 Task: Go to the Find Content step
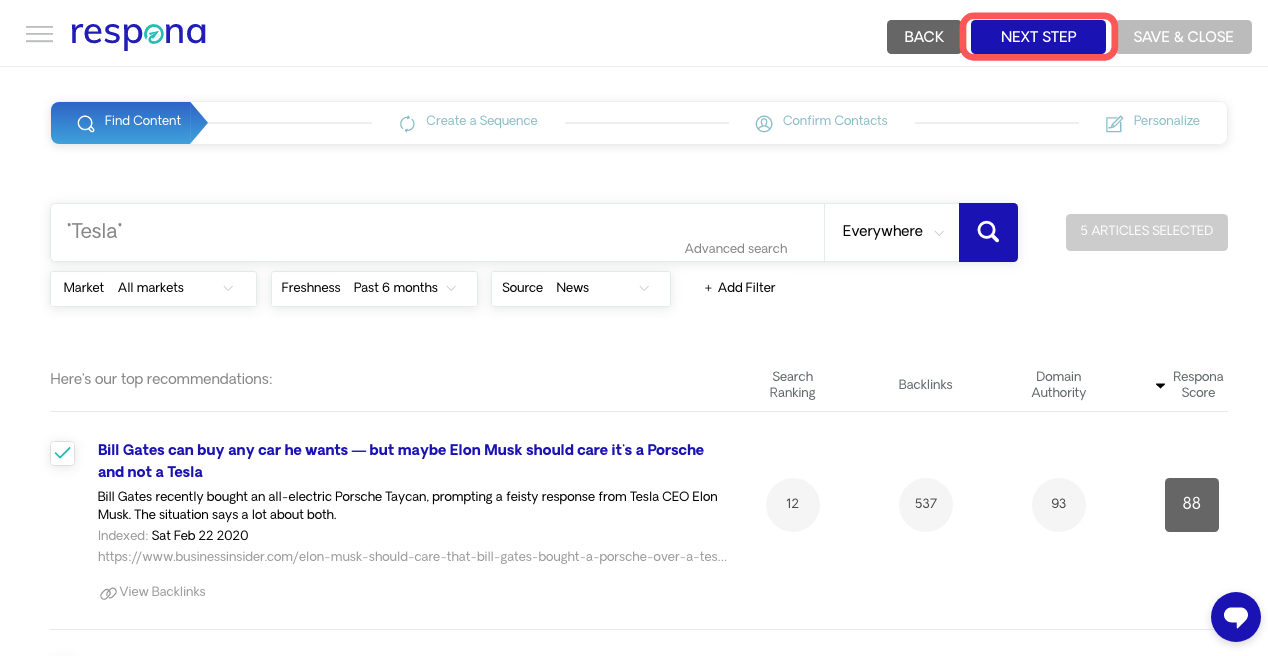pyautogui.click(x=129, y=122)
